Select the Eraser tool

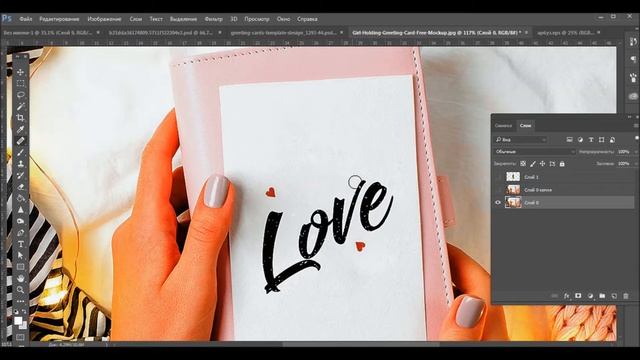click(20, 187)
